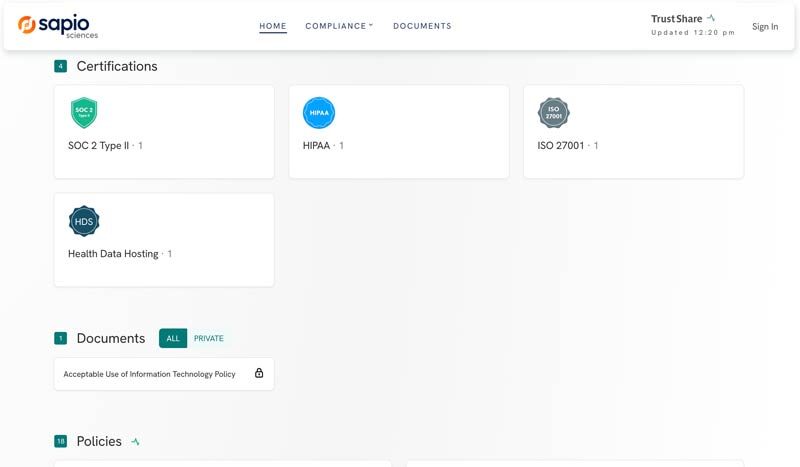Image resolution: width=800 pixels, height=467 pixels.
Task: Click the Sapio Sciences logo
Action: [58, 26]
